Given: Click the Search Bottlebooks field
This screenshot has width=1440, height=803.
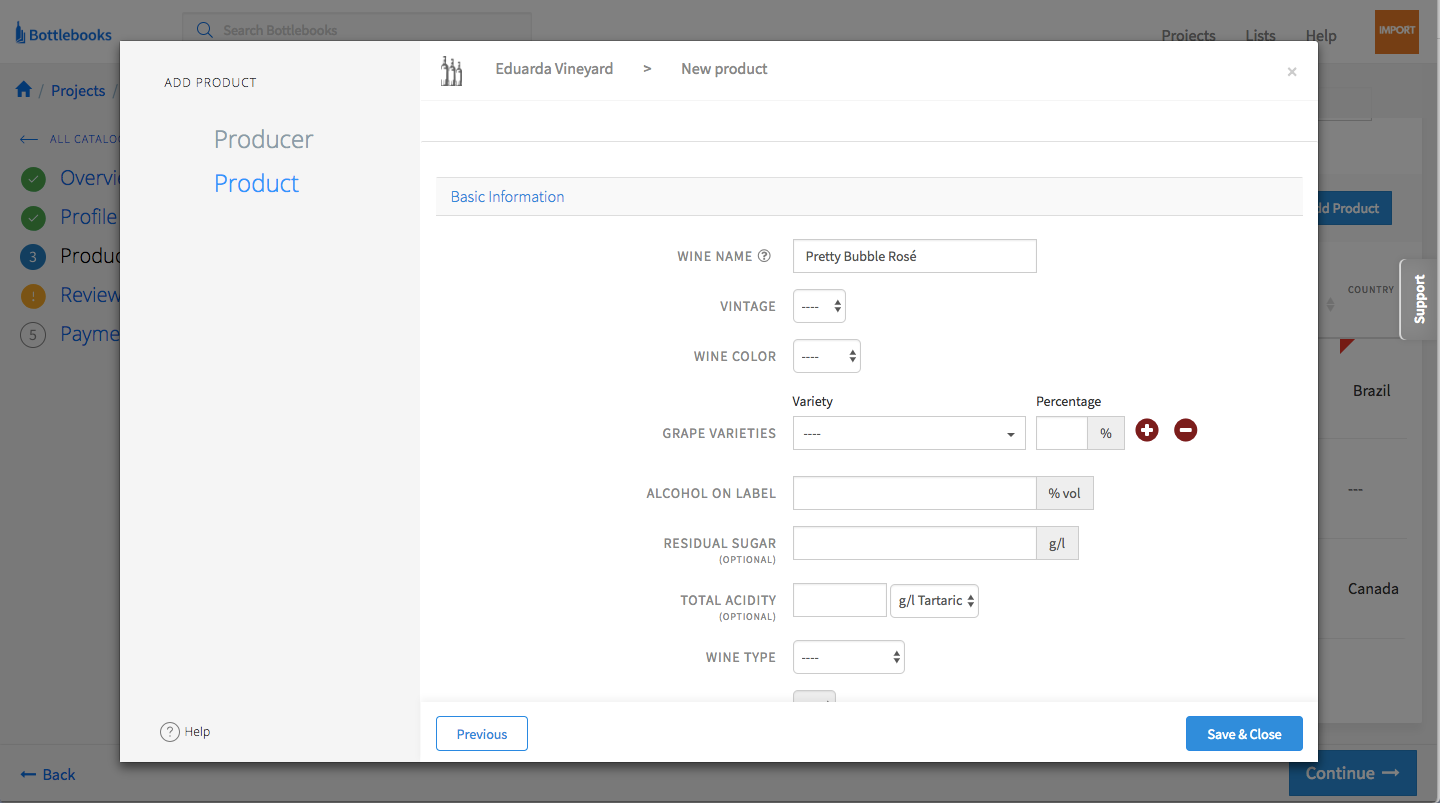Looking at the screenshot, I should coord(357,30).
